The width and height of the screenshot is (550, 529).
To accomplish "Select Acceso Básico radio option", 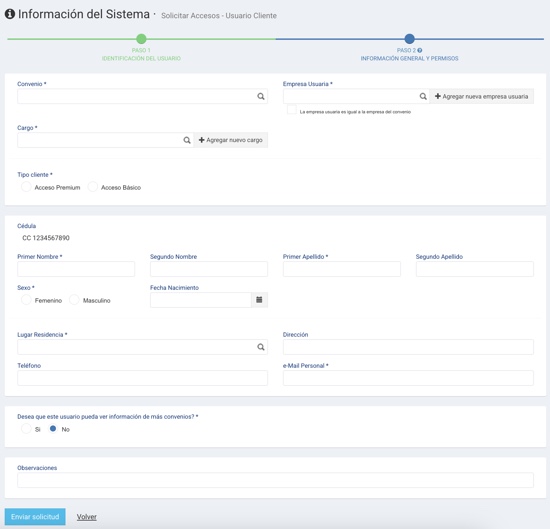I will pyautogui.click(x=93, y=187).
